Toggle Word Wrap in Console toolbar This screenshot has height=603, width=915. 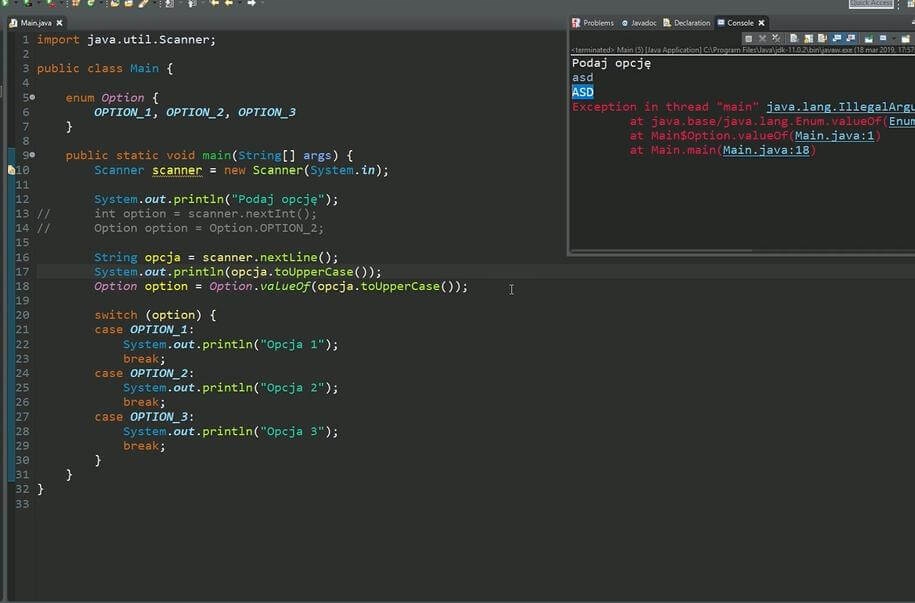tap(822, 38)
